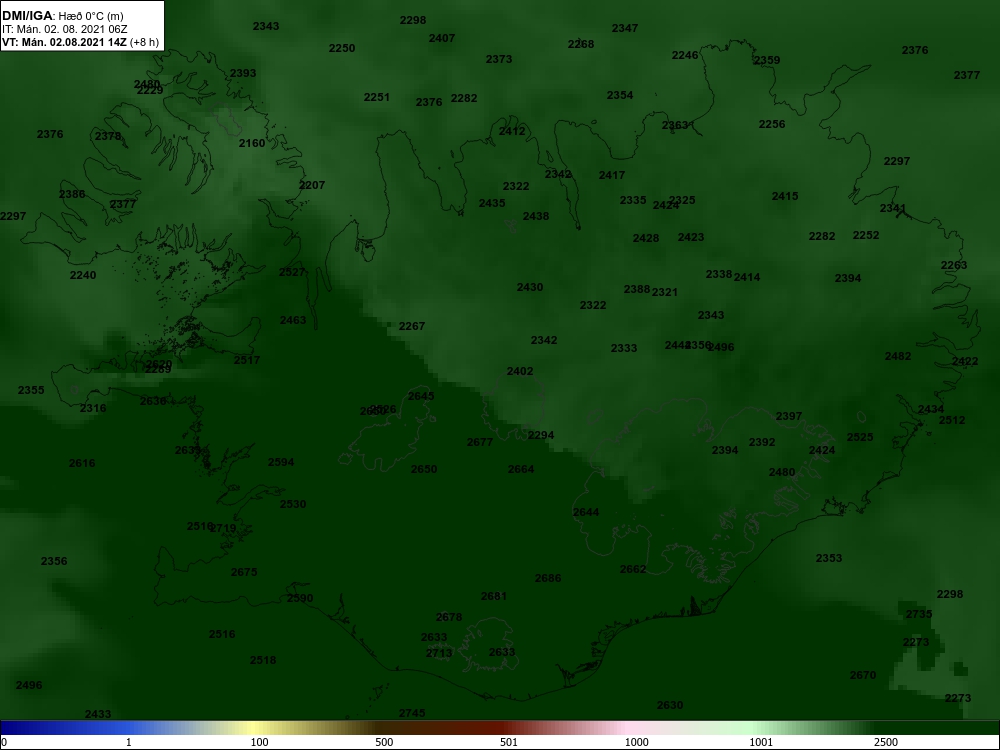Click the map value 2412
The height and width of the screenshot is (750, 1000).
coord(512,131)
